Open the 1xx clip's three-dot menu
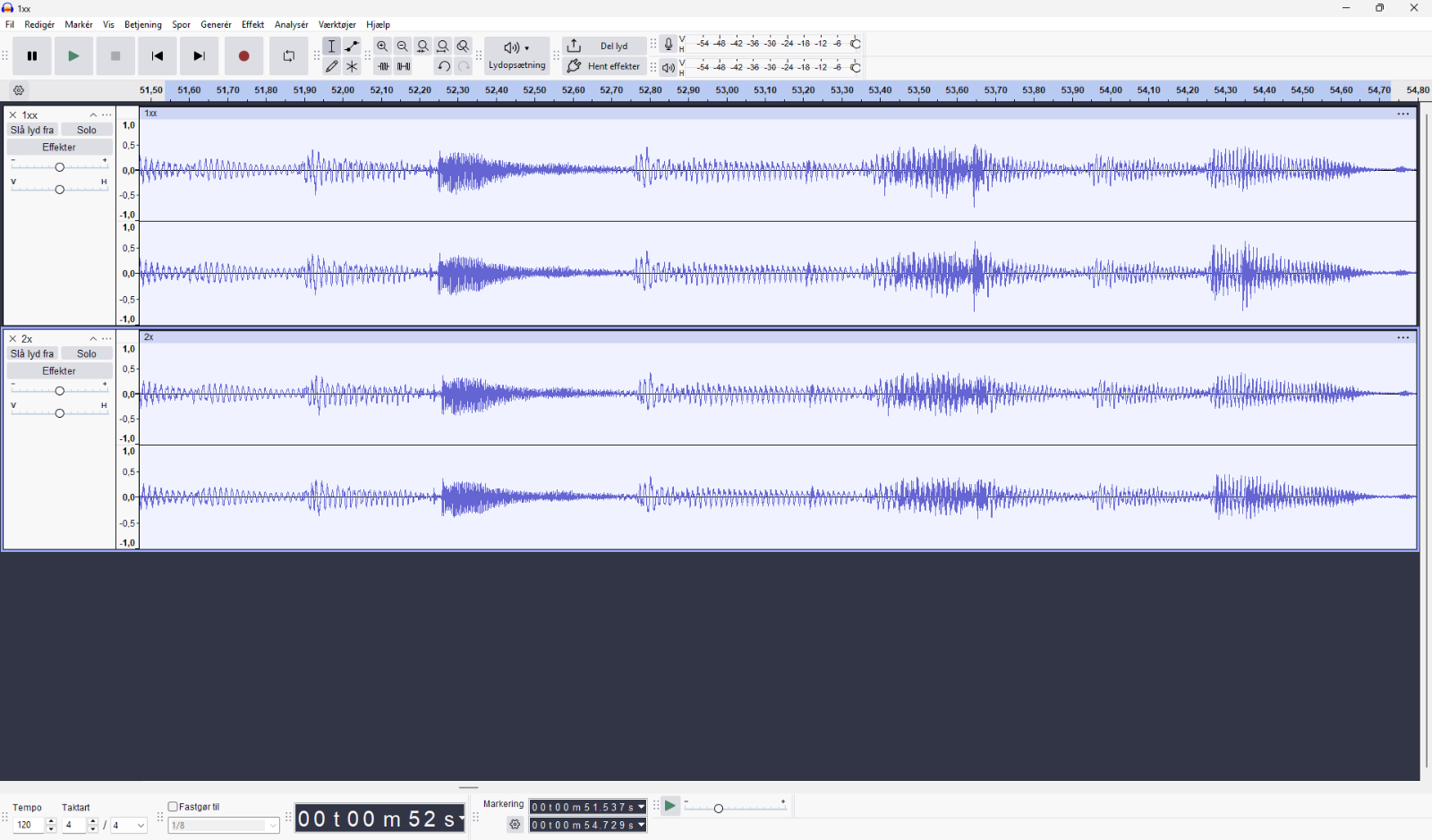This screenshot has height=840, width=1432. pos(1403,114)
